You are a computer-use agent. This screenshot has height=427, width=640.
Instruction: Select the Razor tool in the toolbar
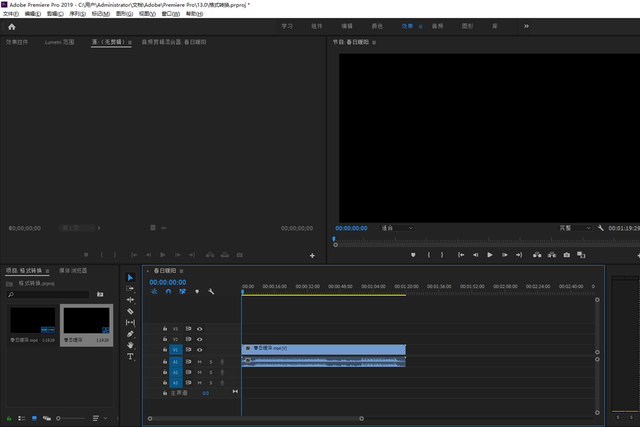point(130,311)
